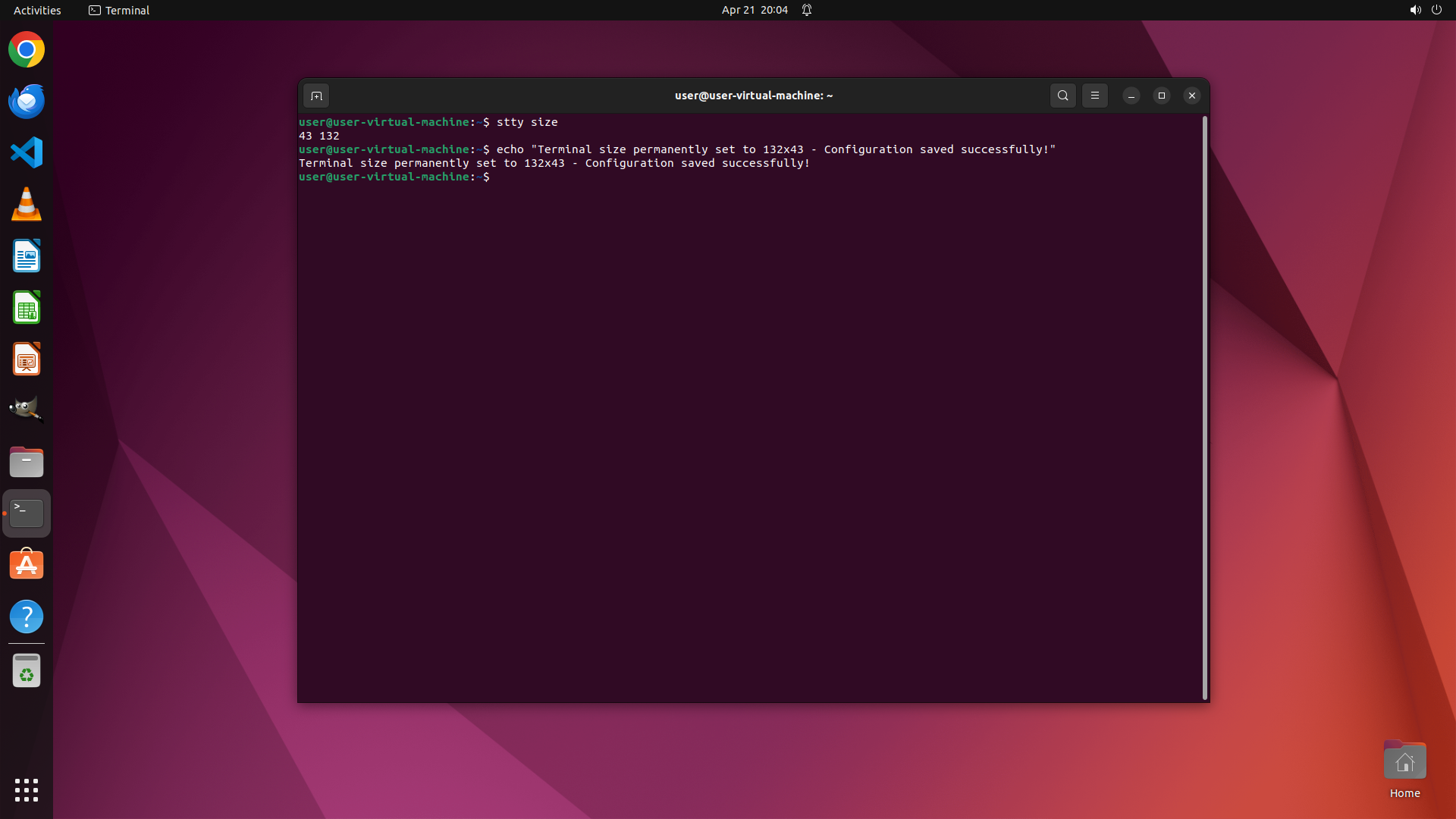Open VLC media player from the dock
The width and height of the screenshot is (1456, 819).
27,204
